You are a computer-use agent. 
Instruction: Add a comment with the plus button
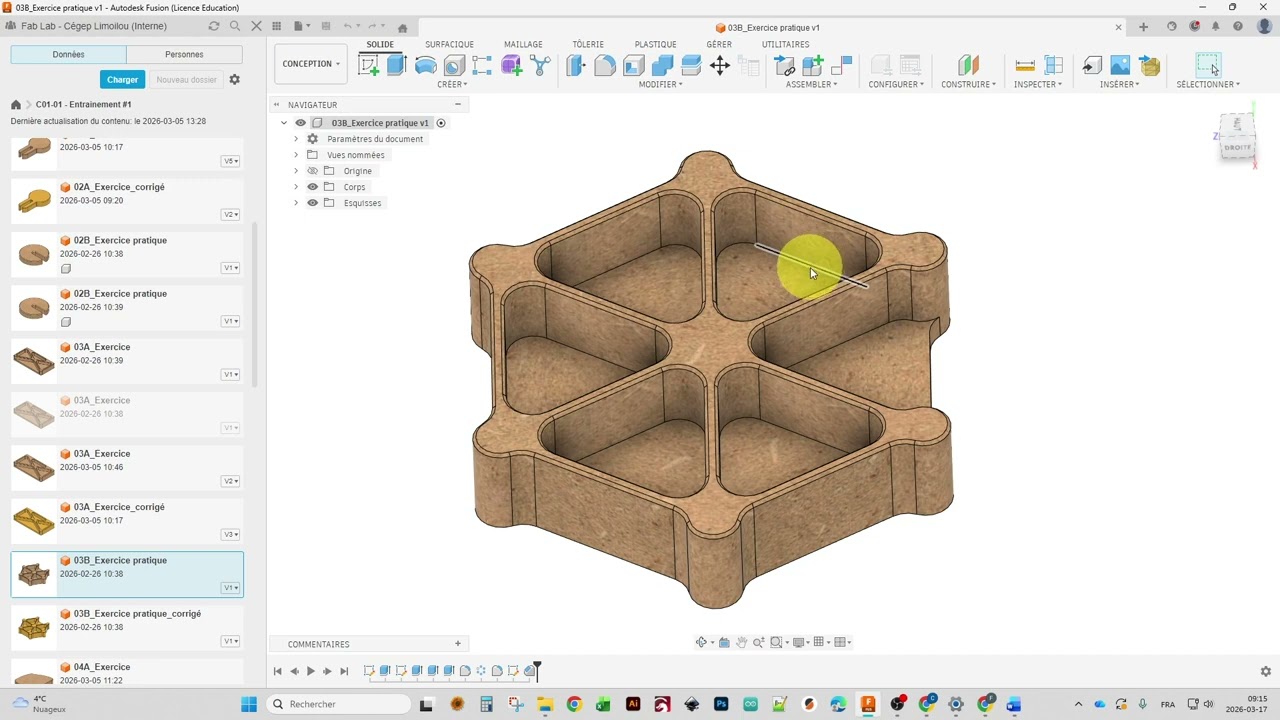pos(458,644)
